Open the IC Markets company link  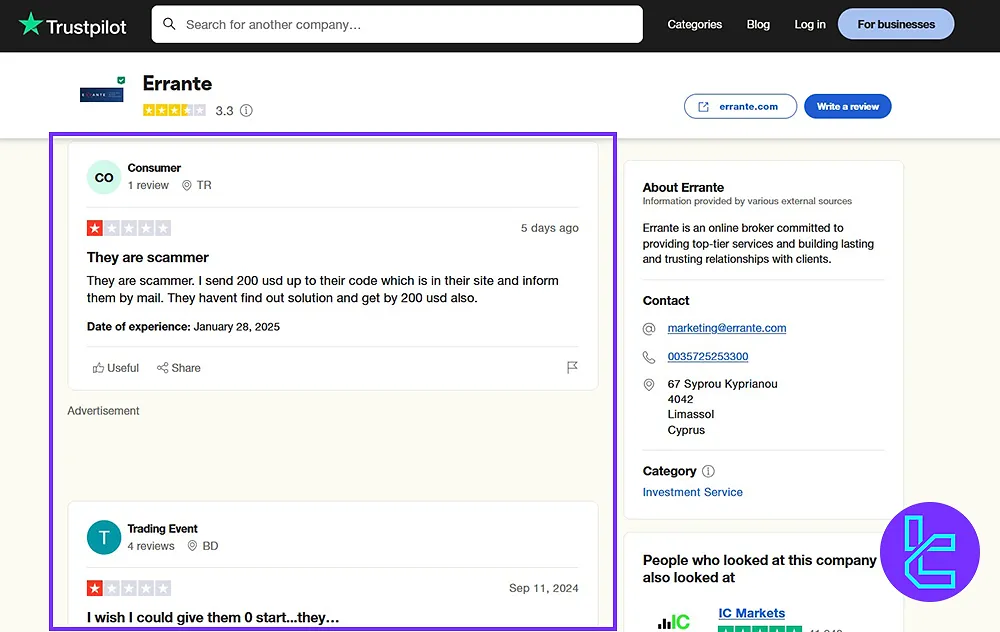(751, 613)
